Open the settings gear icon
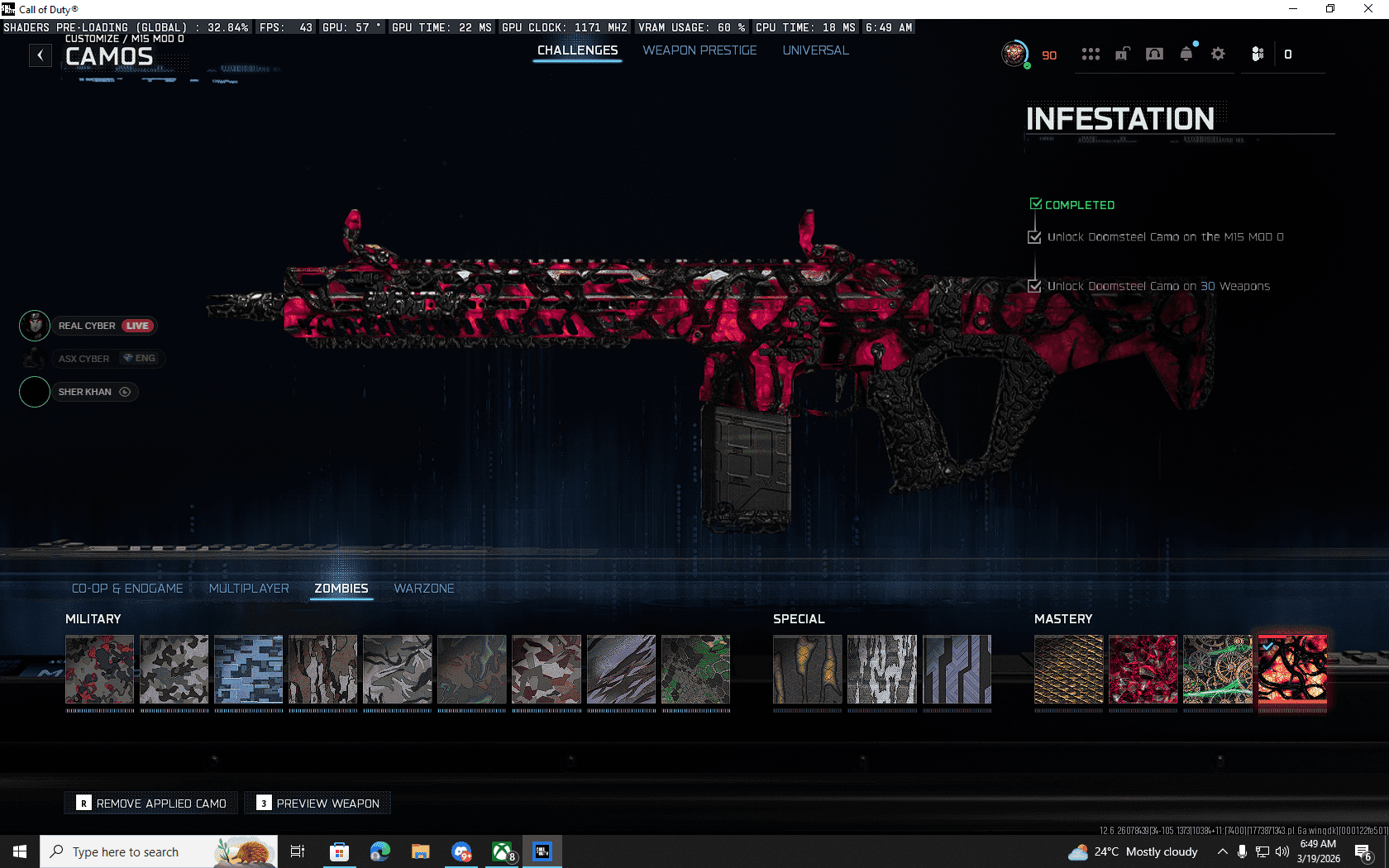This screenshot has width=1389, height=868. pos(1218,55)
